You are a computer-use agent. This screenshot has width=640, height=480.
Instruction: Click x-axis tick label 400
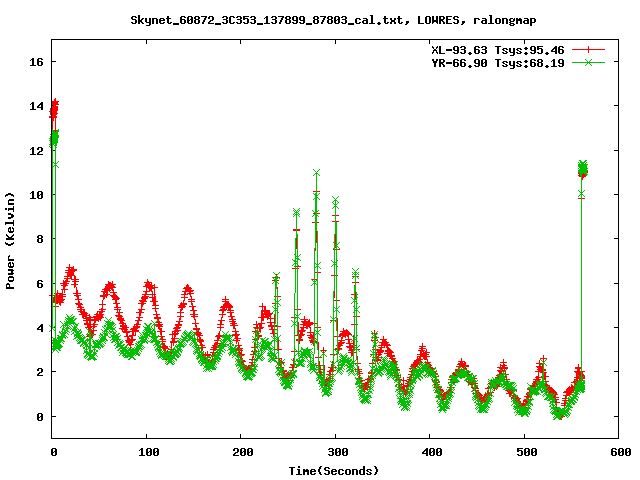coord(431,452)
